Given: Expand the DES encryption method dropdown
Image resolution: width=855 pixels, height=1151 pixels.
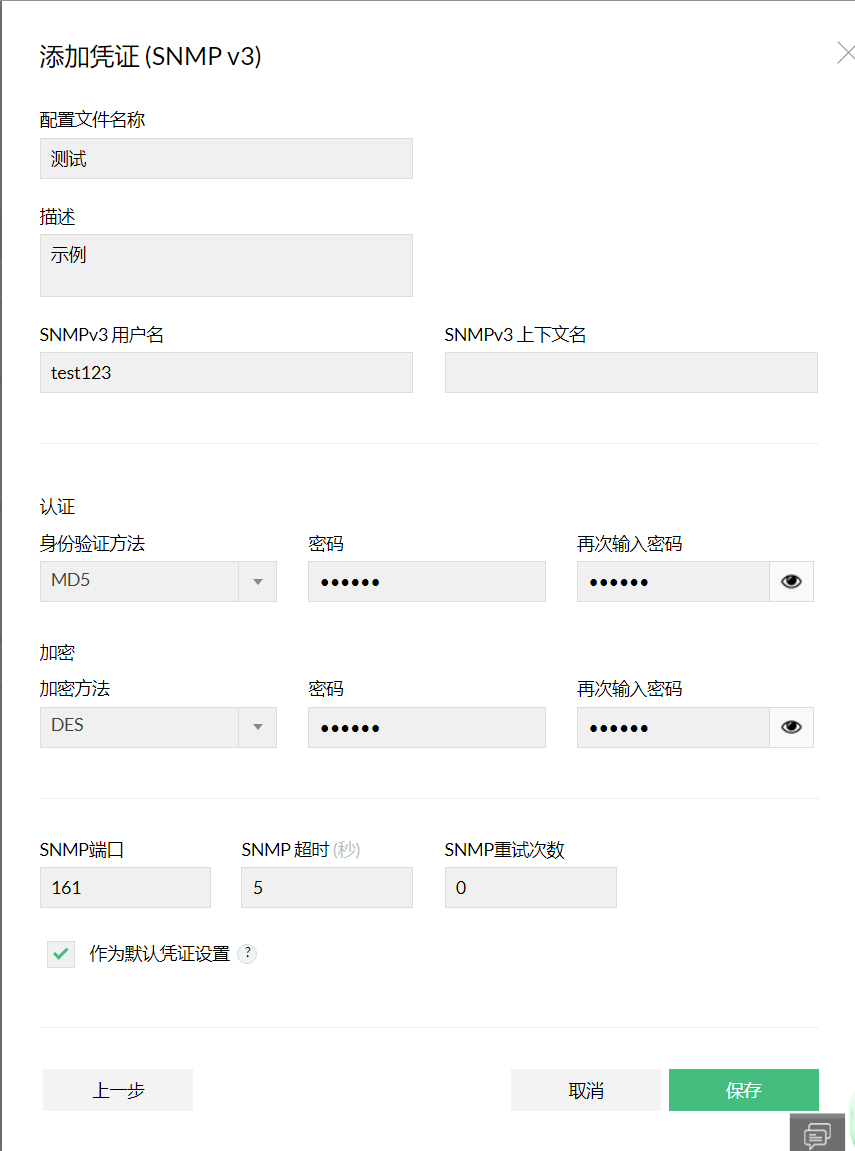Looking at the screenshot, I should (x=158, y=727).
